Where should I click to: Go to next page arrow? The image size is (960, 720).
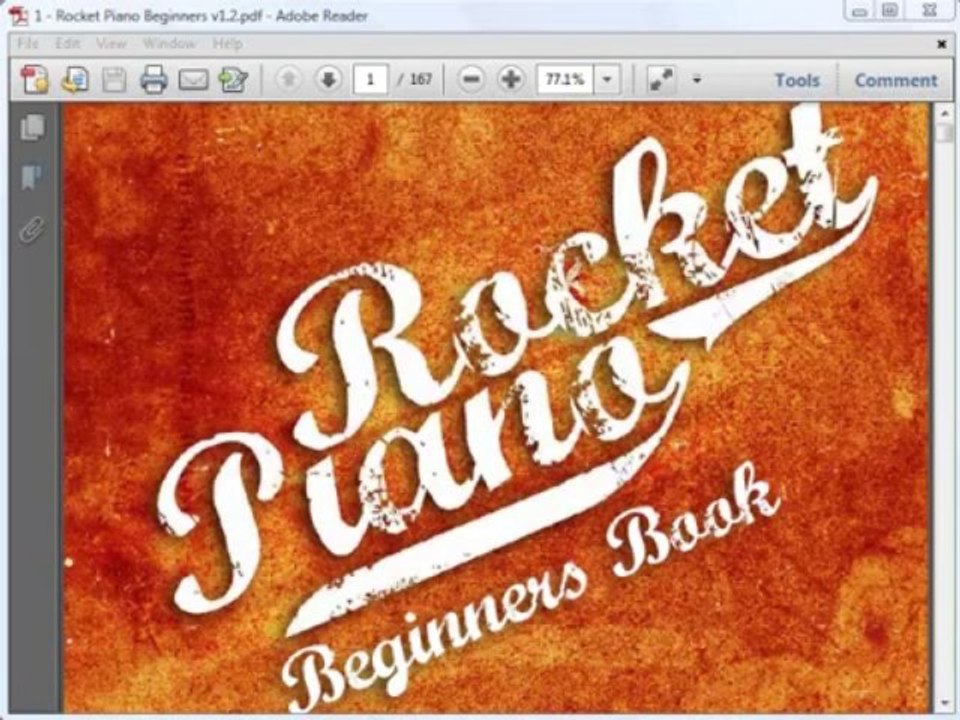(329, 79)
